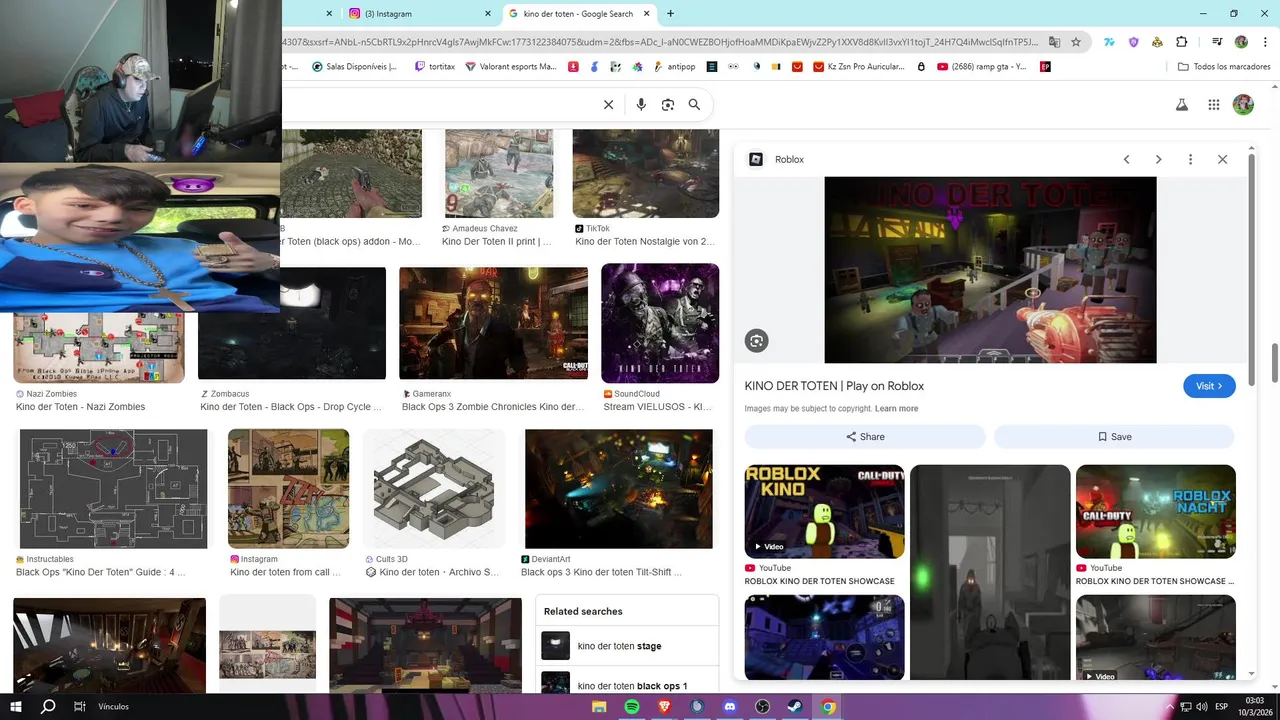Viewport: 1280px width, 720px height.
Task: Open Chrome three-dot menu
Action: tap(1264, 42)
